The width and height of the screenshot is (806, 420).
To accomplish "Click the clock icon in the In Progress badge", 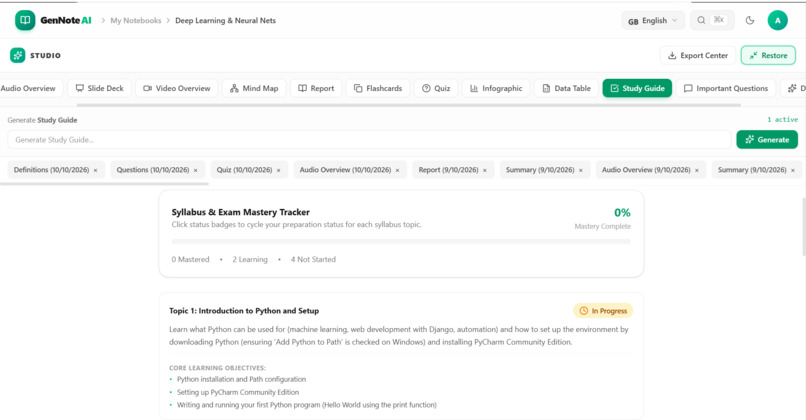I will point(583,311).
